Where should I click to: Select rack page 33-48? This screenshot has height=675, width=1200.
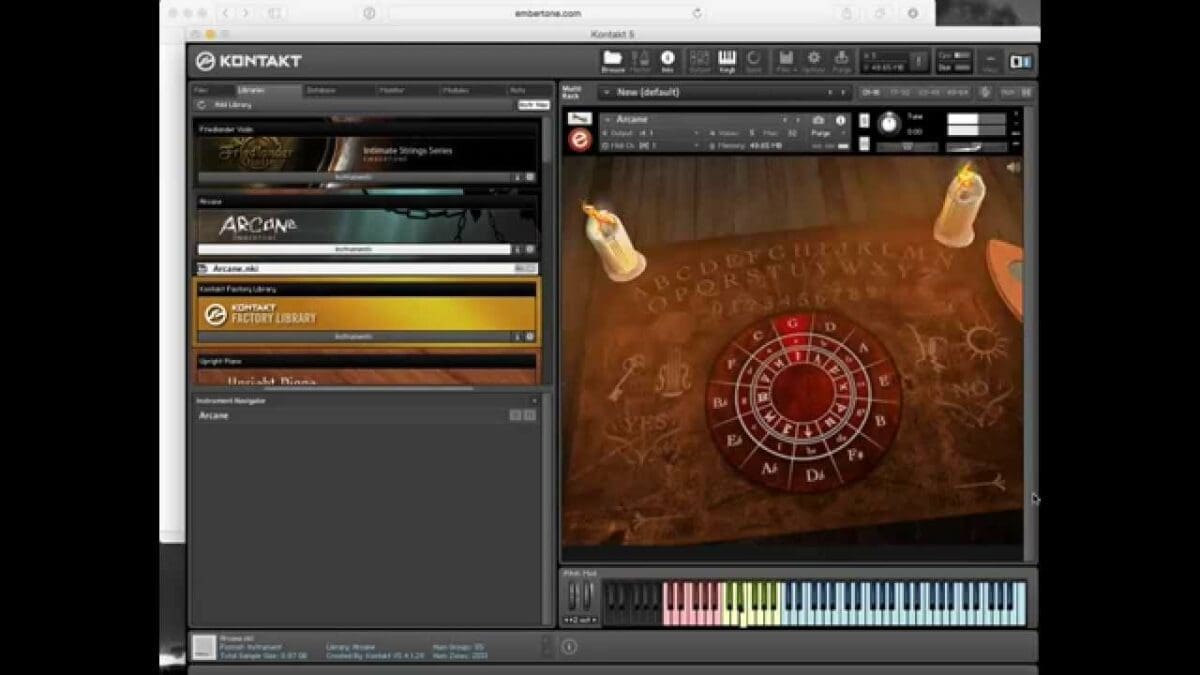[928, 92]
